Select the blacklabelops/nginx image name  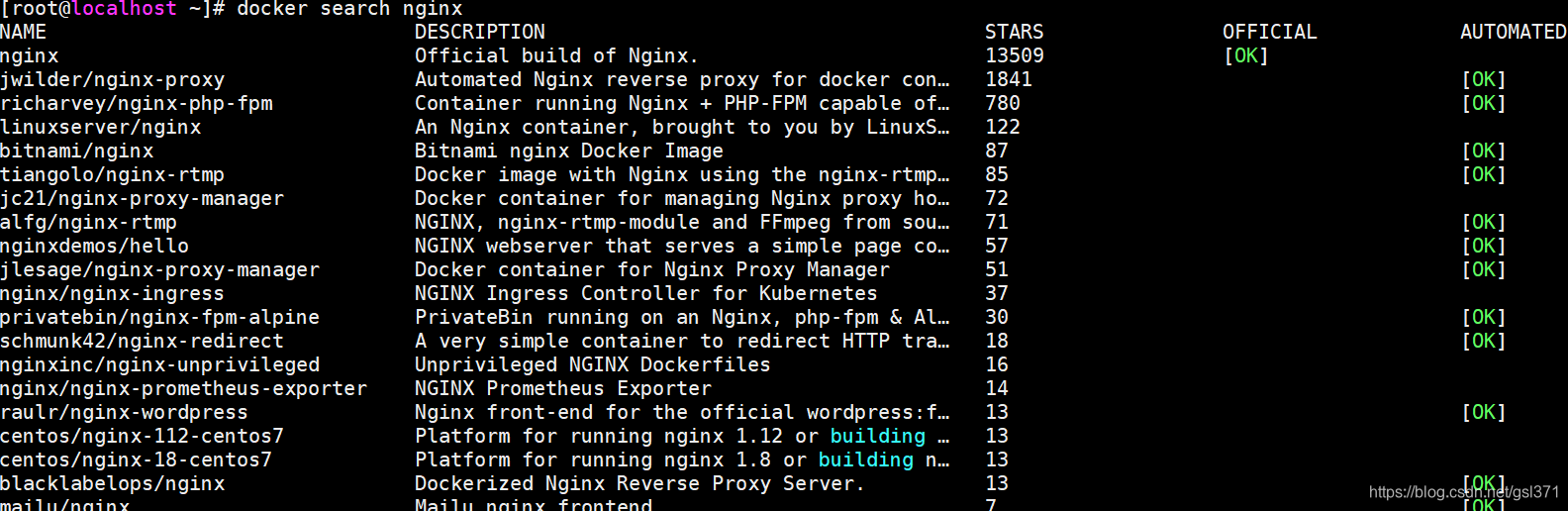point(113,483)
